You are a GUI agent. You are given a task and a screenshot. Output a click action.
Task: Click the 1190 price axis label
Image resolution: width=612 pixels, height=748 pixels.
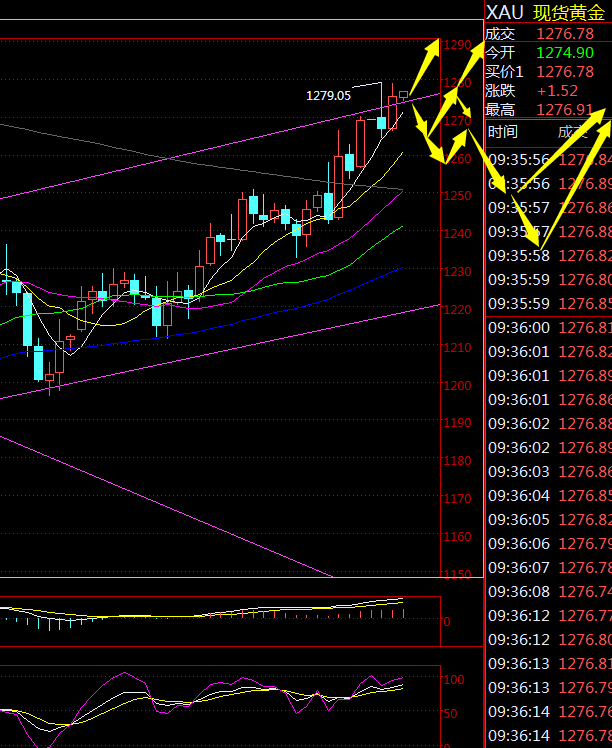pyautogui.click(x=457, y=423)
